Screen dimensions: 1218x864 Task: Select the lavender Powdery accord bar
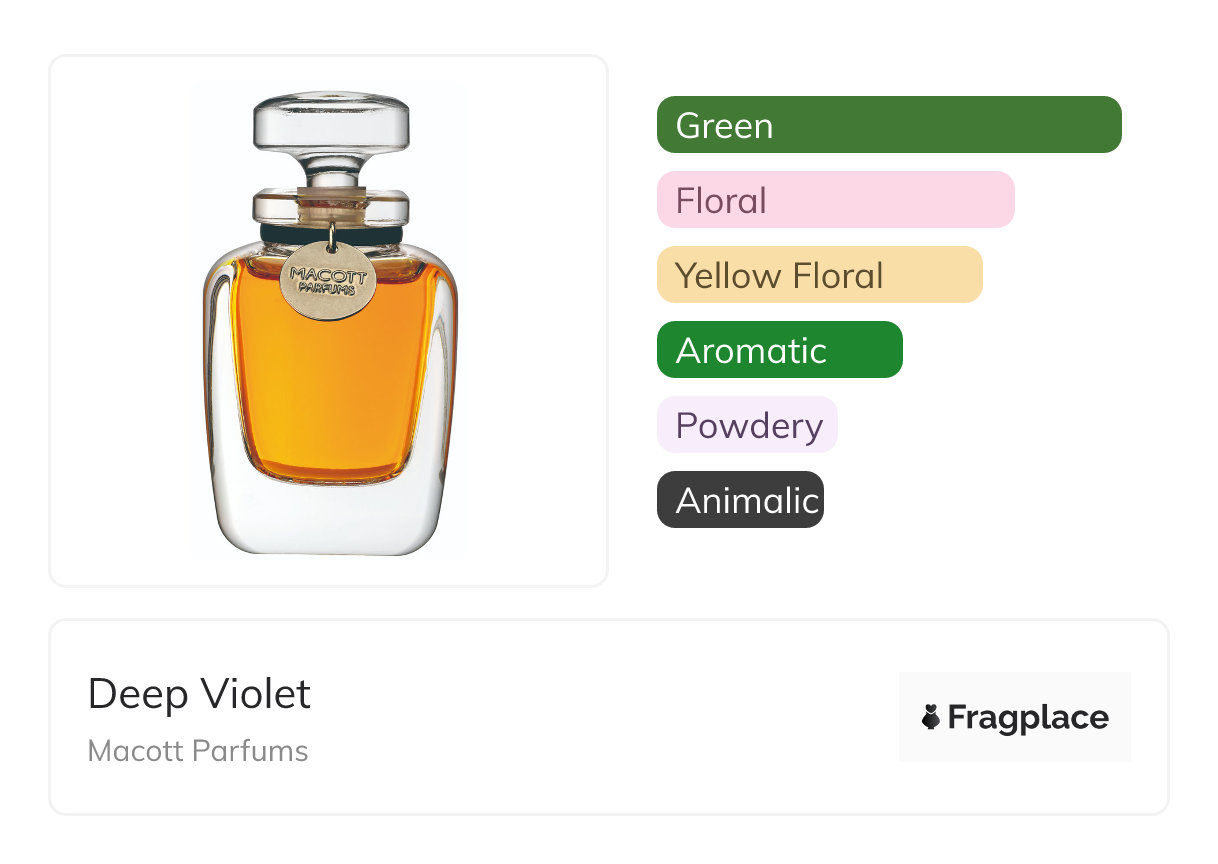747,425
